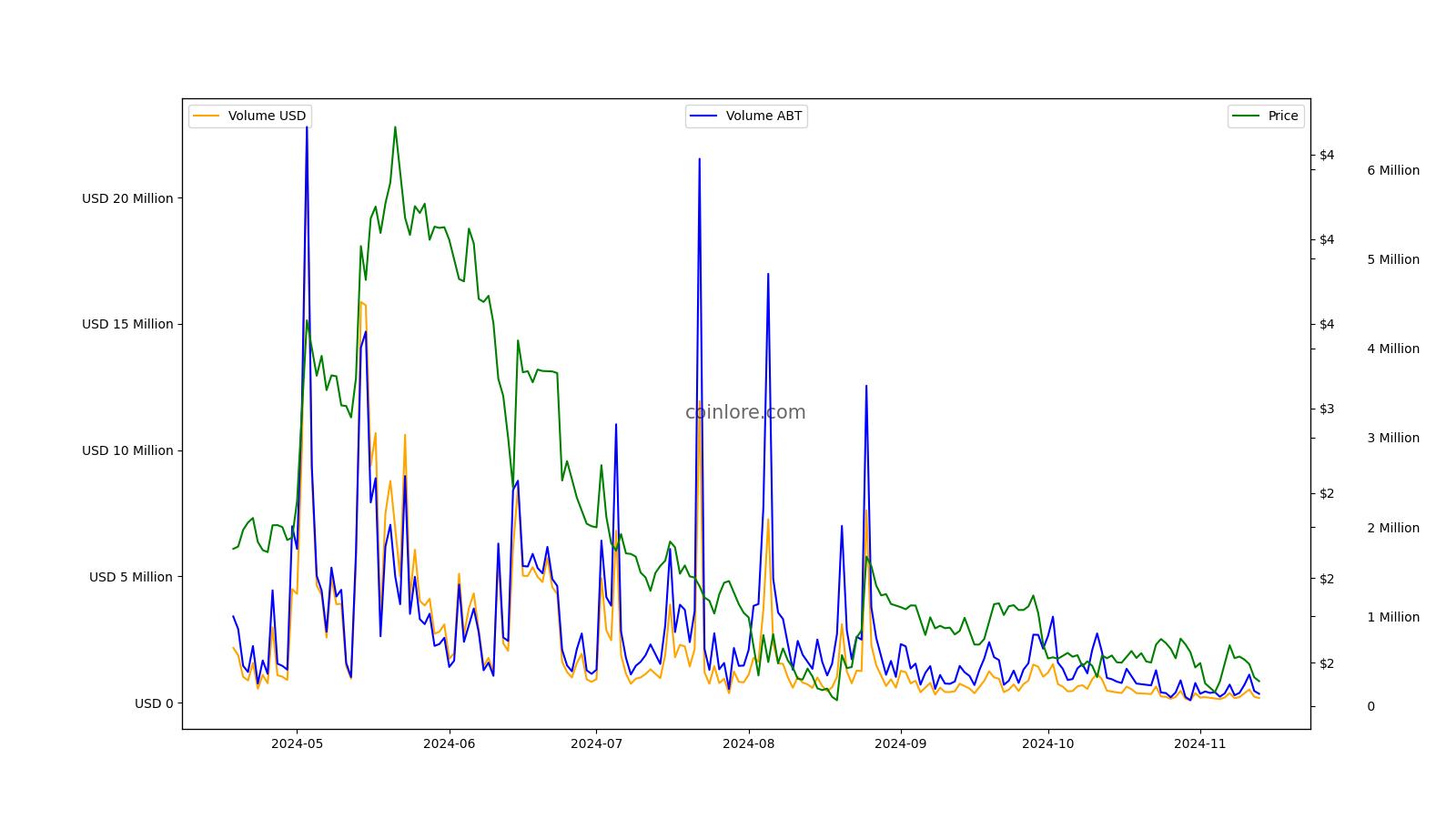Click the USD 10 Million axis label
The height and width of the screenshot is (819, 1456).
click(127, 450)
